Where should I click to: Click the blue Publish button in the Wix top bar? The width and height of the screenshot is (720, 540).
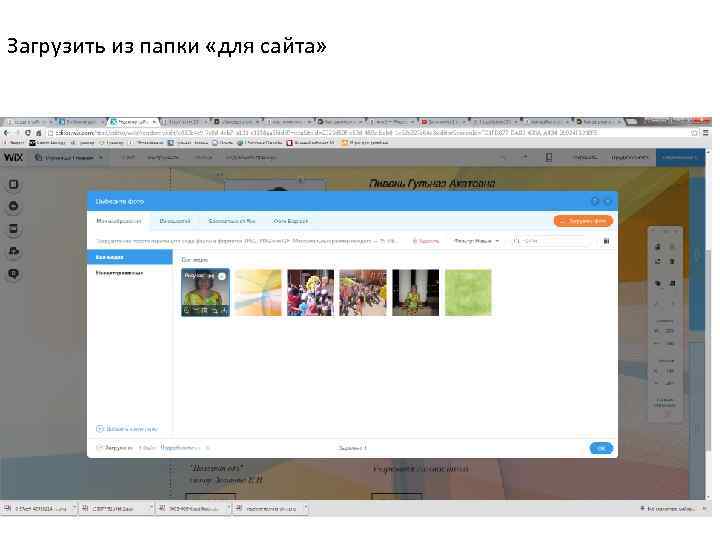tap(680, 158)
